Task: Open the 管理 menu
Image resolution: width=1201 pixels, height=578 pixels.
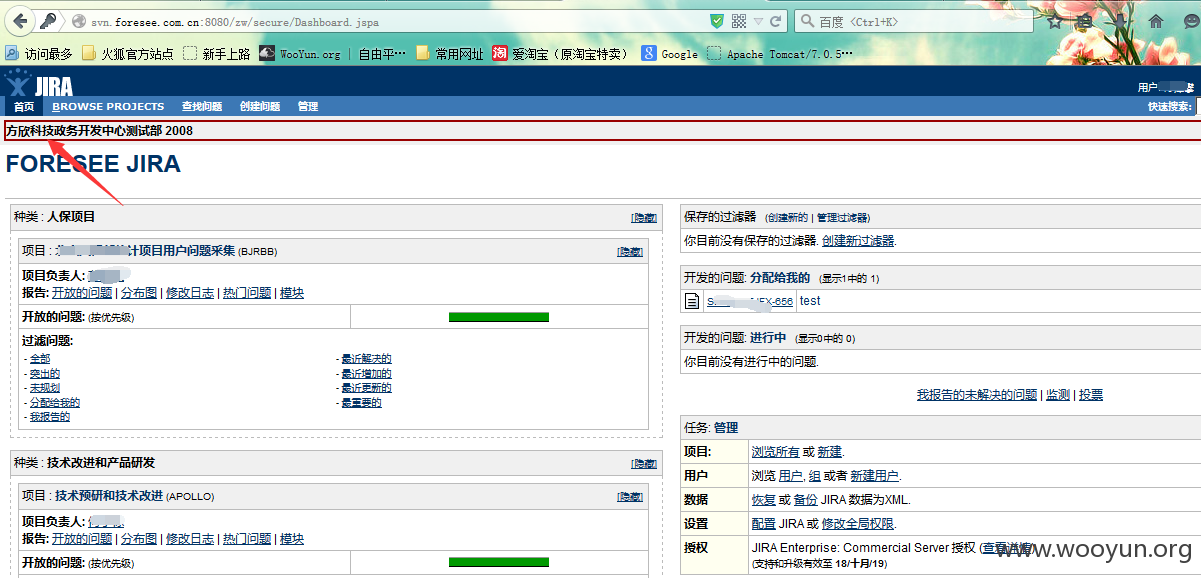Action: 308,106
